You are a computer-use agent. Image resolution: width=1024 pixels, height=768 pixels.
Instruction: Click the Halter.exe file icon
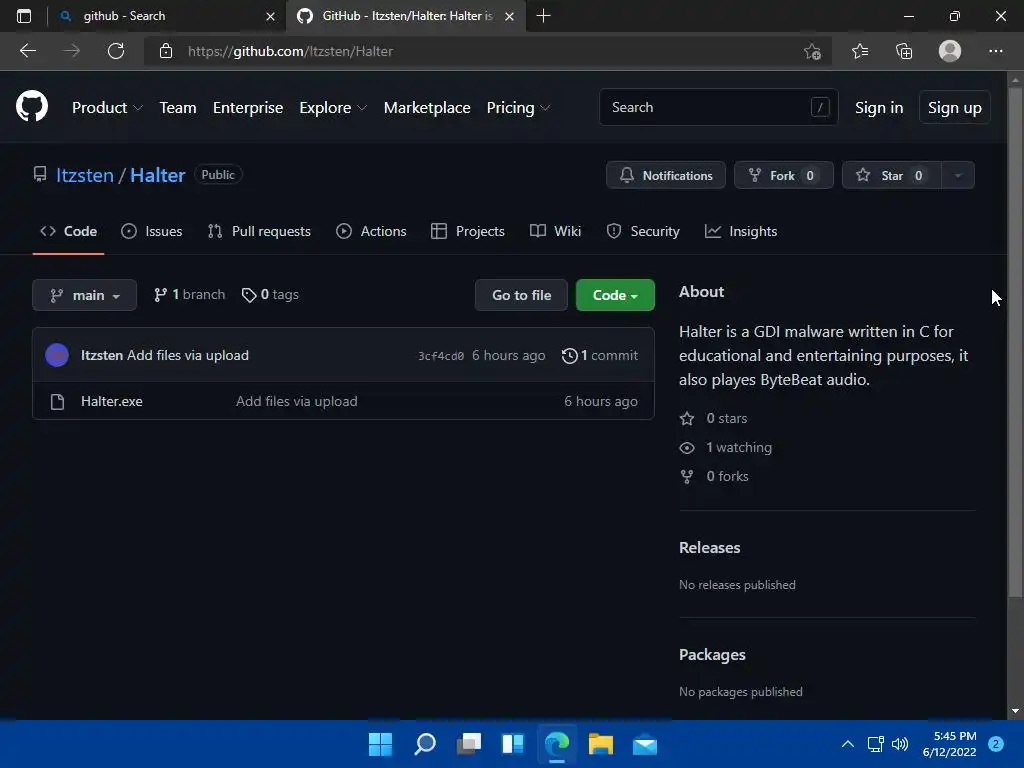click(x=57, y=402)
